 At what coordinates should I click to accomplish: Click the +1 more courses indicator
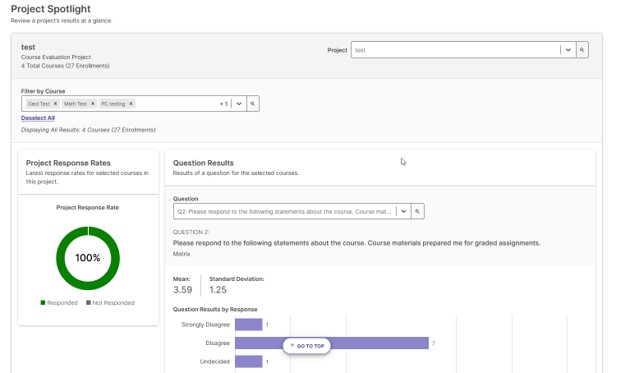click(x=224, y=104)
